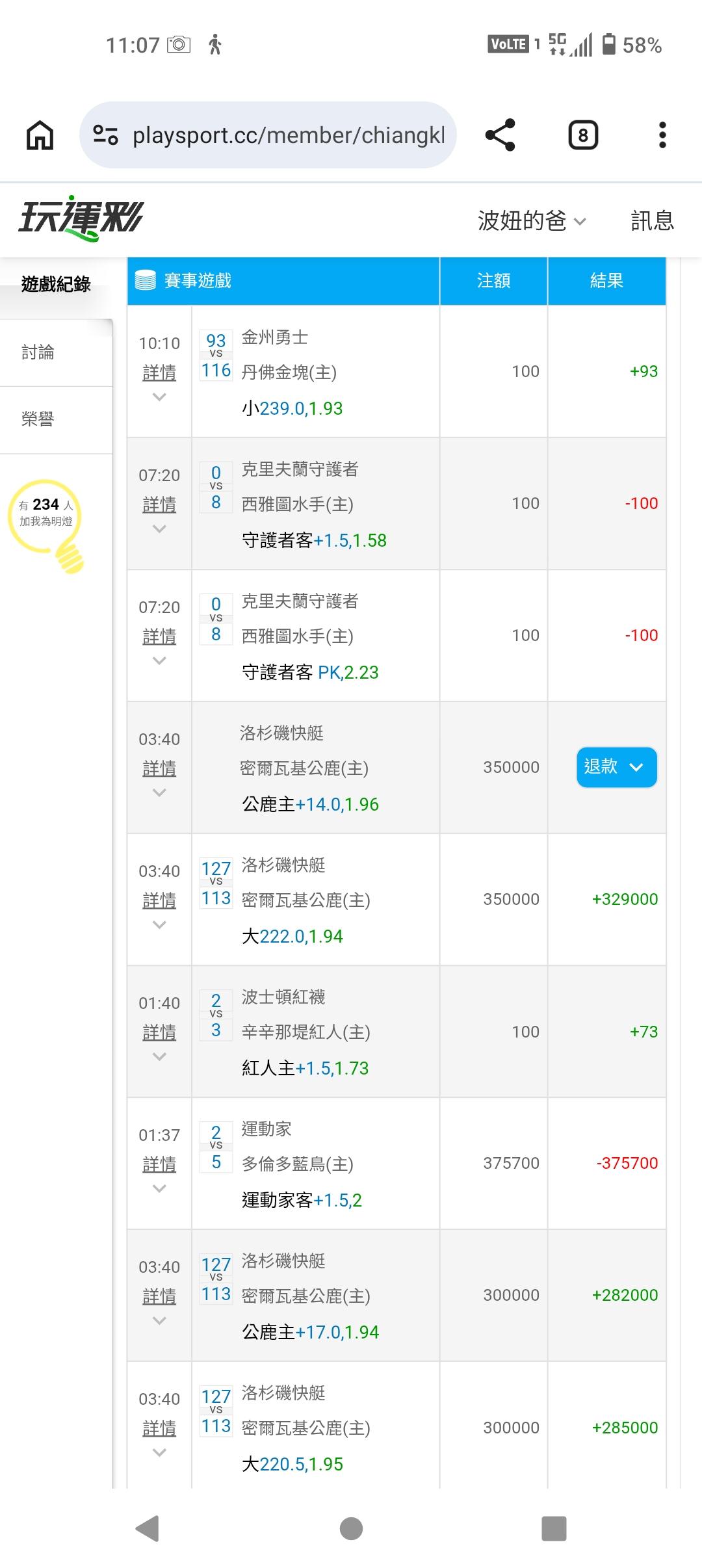
Task: Tap the share icon in toolbar
Action: click(500, 135)
